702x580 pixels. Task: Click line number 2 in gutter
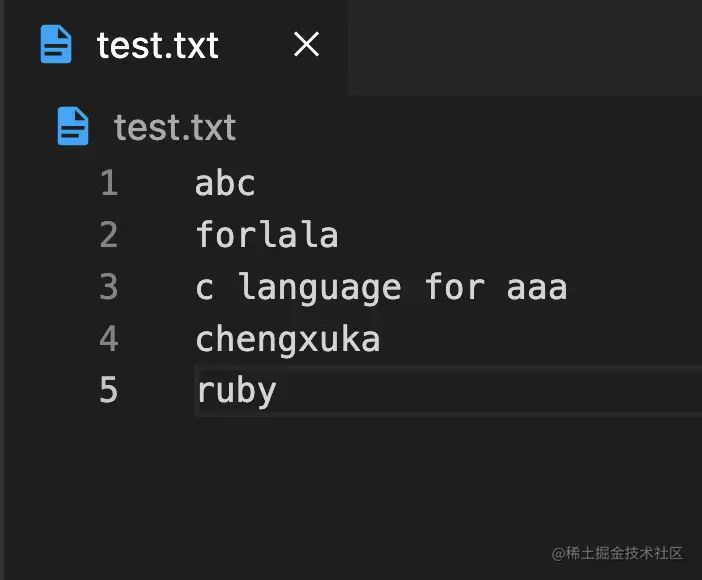tap(109, 235)
